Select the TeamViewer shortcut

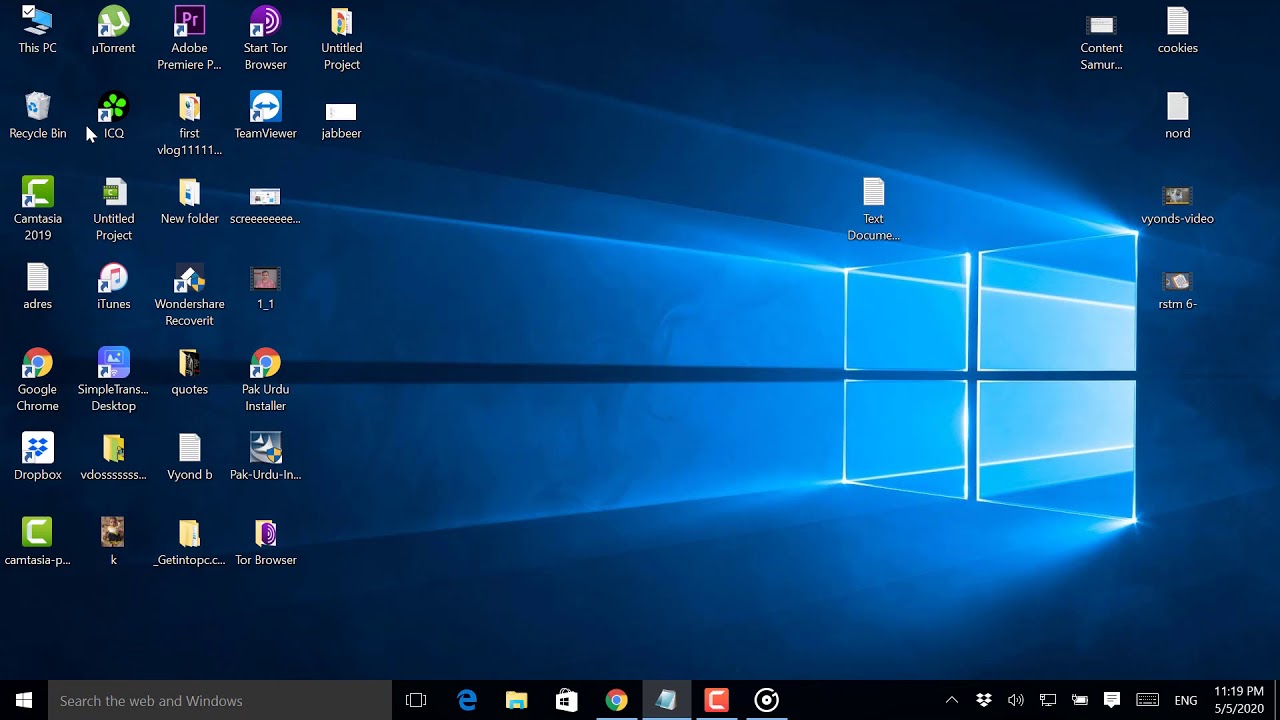(265, 115)
